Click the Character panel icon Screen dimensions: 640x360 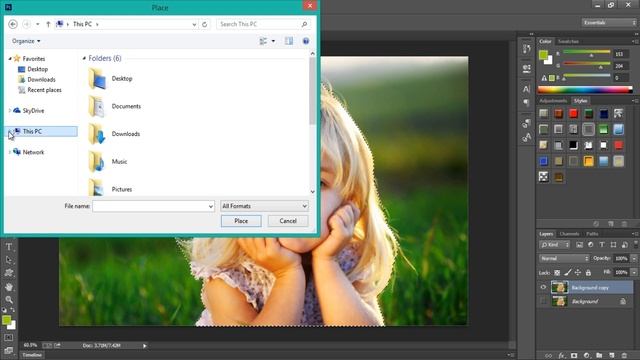527,89
